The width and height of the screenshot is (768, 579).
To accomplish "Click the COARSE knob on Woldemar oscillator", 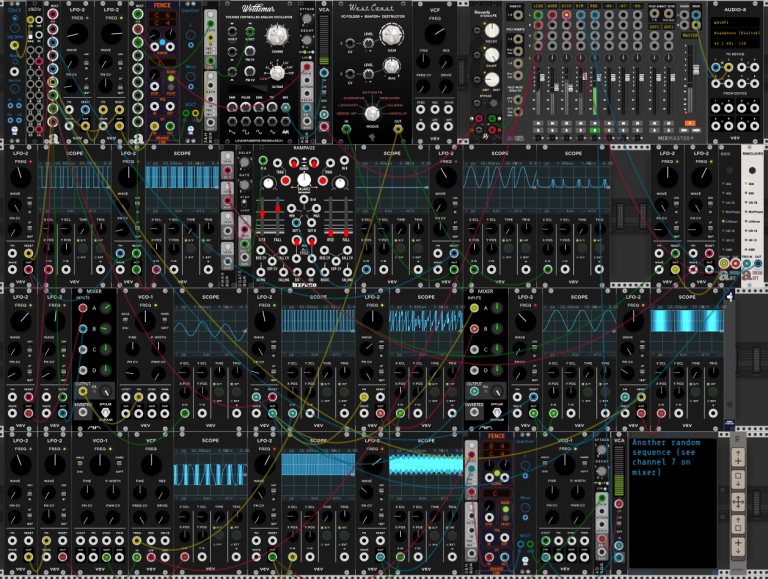I will [x=277, y=35].
